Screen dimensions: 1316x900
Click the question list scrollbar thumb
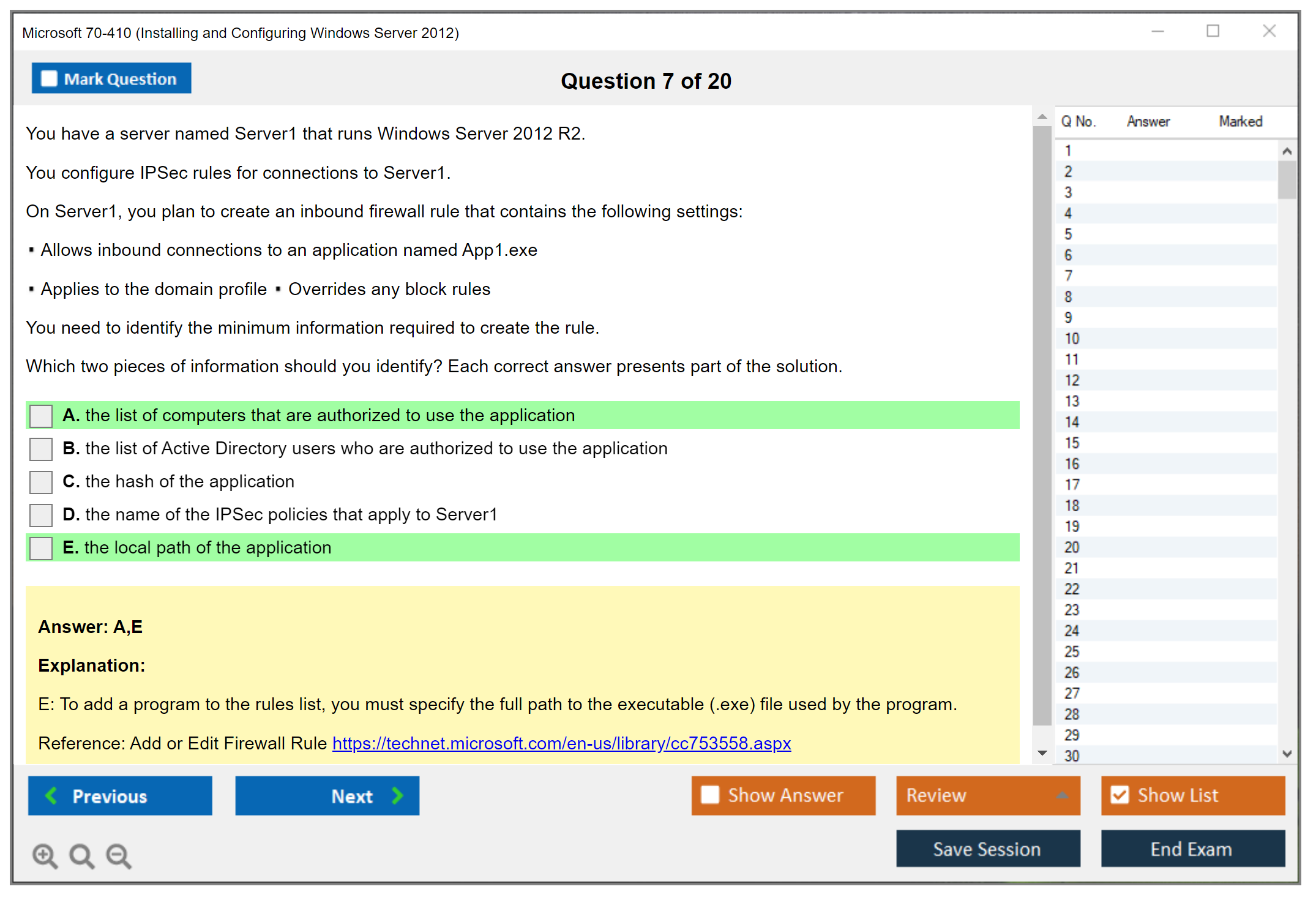[x=1287, y=179]
